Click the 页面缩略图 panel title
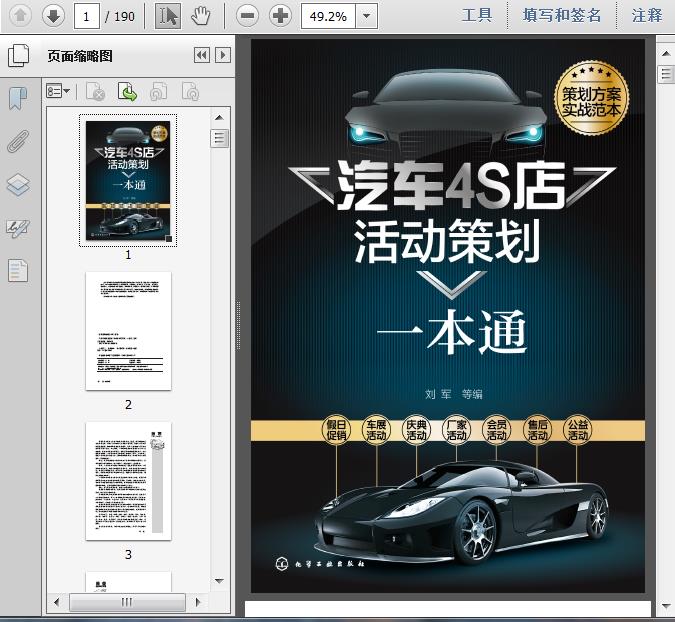Viewport: 675px width, 622px height. (x=80, y=56)
